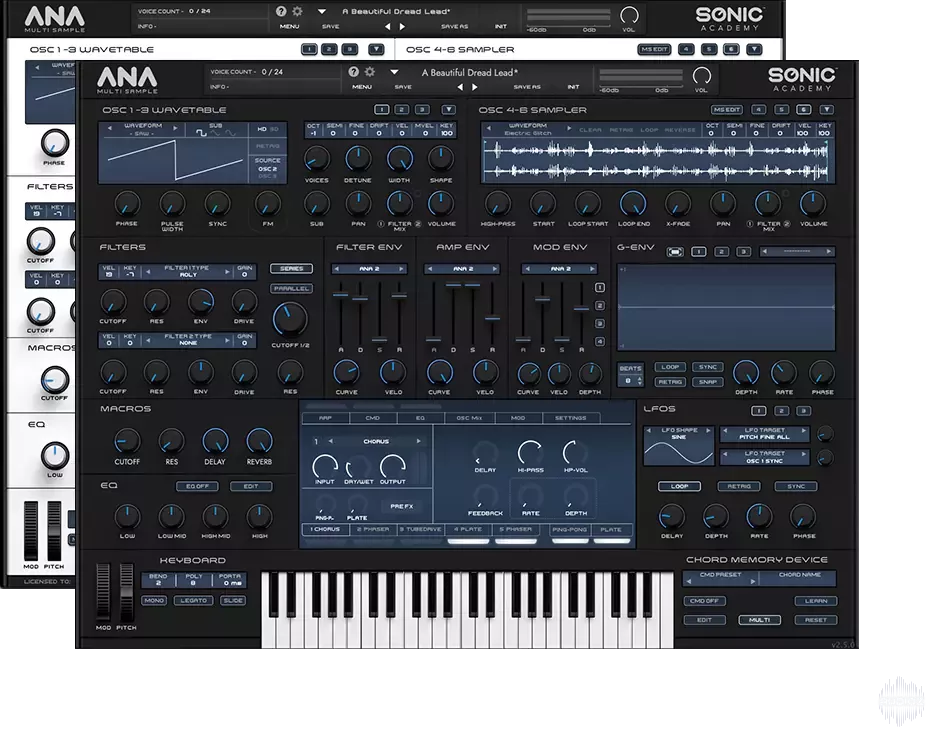Open preset dropdown triangle in back ANA header
The image size is (934, 736).
(322, 11)
